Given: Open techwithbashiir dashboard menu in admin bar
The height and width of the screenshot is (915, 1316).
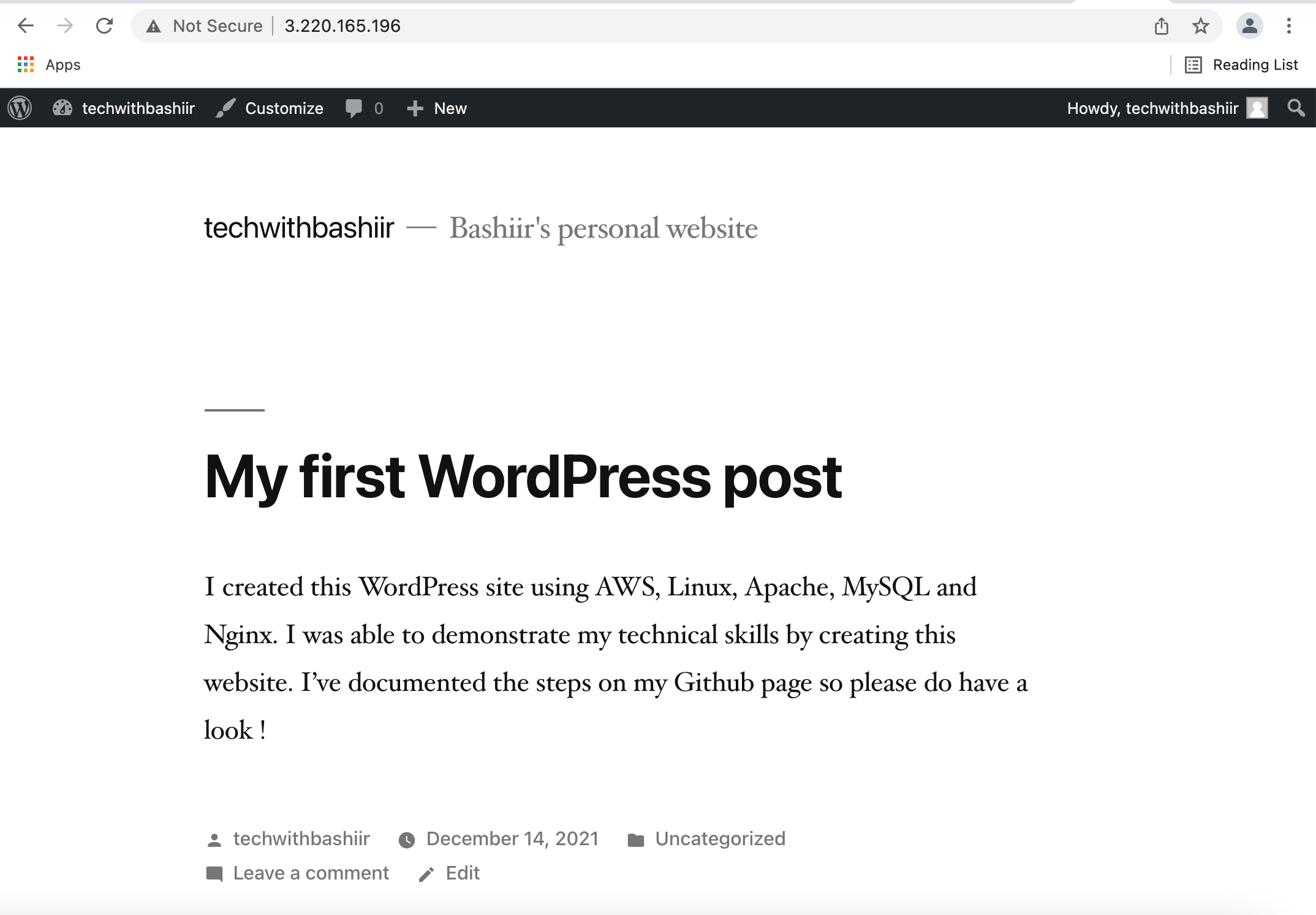Looking at the screenshot, I should click(x=124, y=108).
